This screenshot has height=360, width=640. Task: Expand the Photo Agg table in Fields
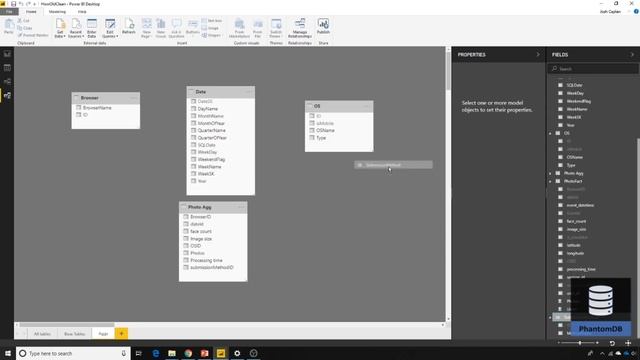(550, 173)
